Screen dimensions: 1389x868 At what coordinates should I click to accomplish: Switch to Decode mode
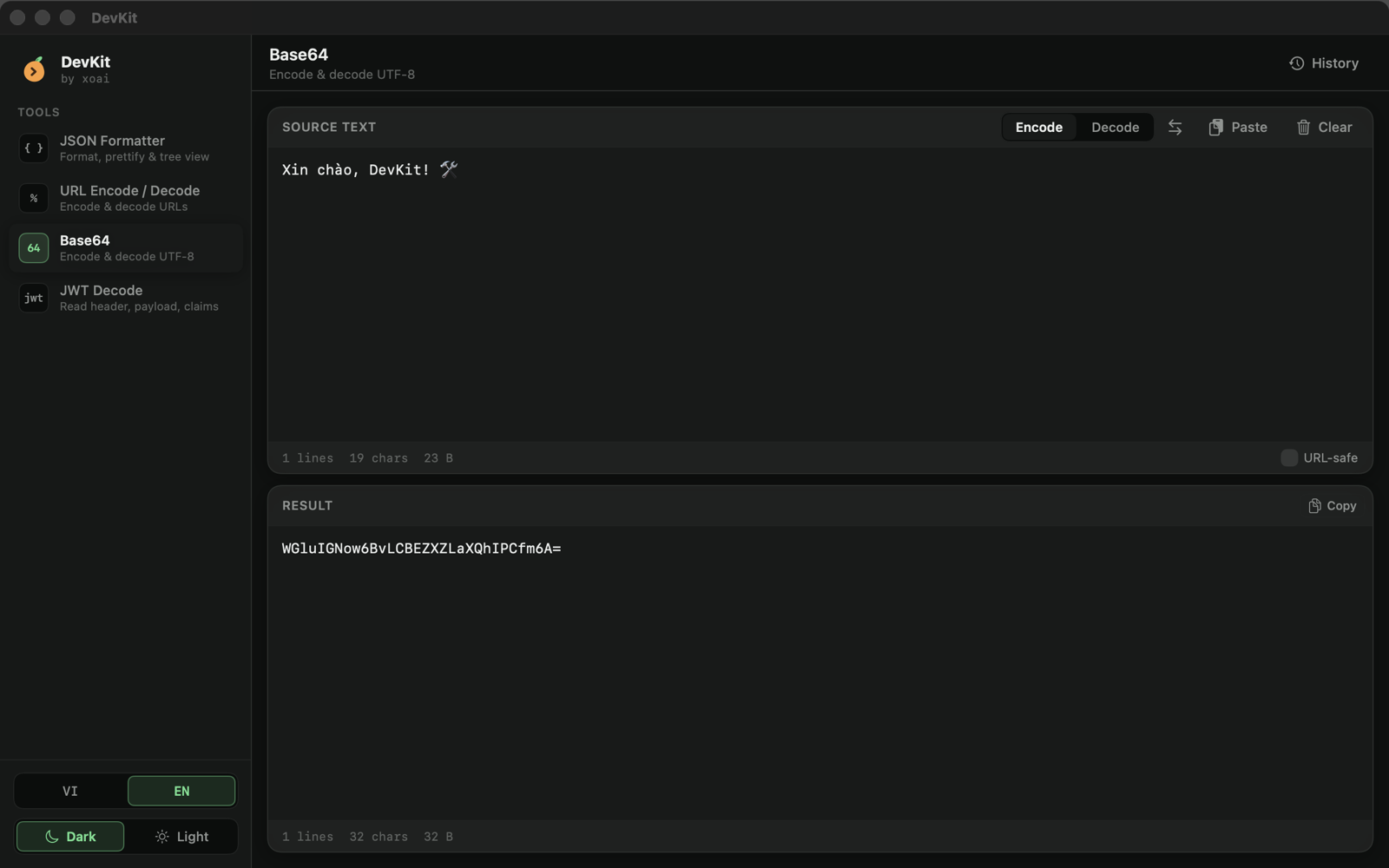1115,128
